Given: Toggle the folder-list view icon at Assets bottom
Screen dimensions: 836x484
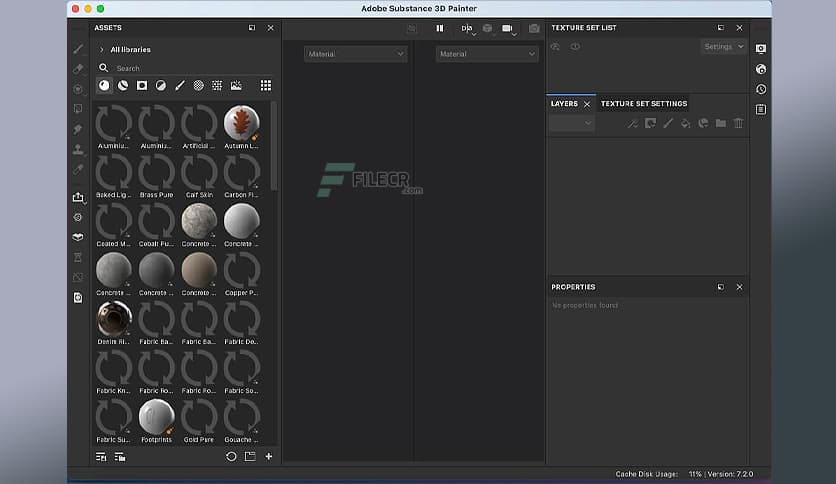Looking at the screenshot, I should (x=120, y=457).
